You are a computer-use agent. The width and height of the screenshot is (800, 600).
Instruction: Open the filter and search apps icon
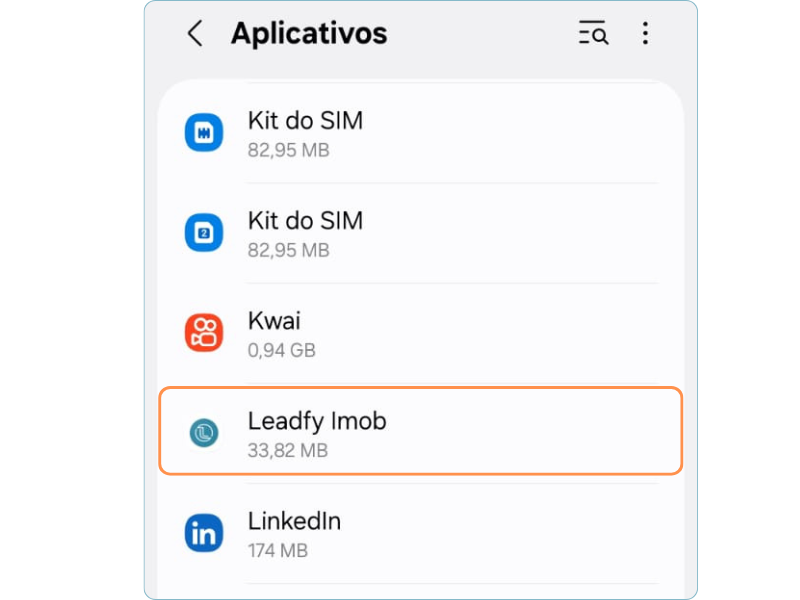[x=593, y=34]
